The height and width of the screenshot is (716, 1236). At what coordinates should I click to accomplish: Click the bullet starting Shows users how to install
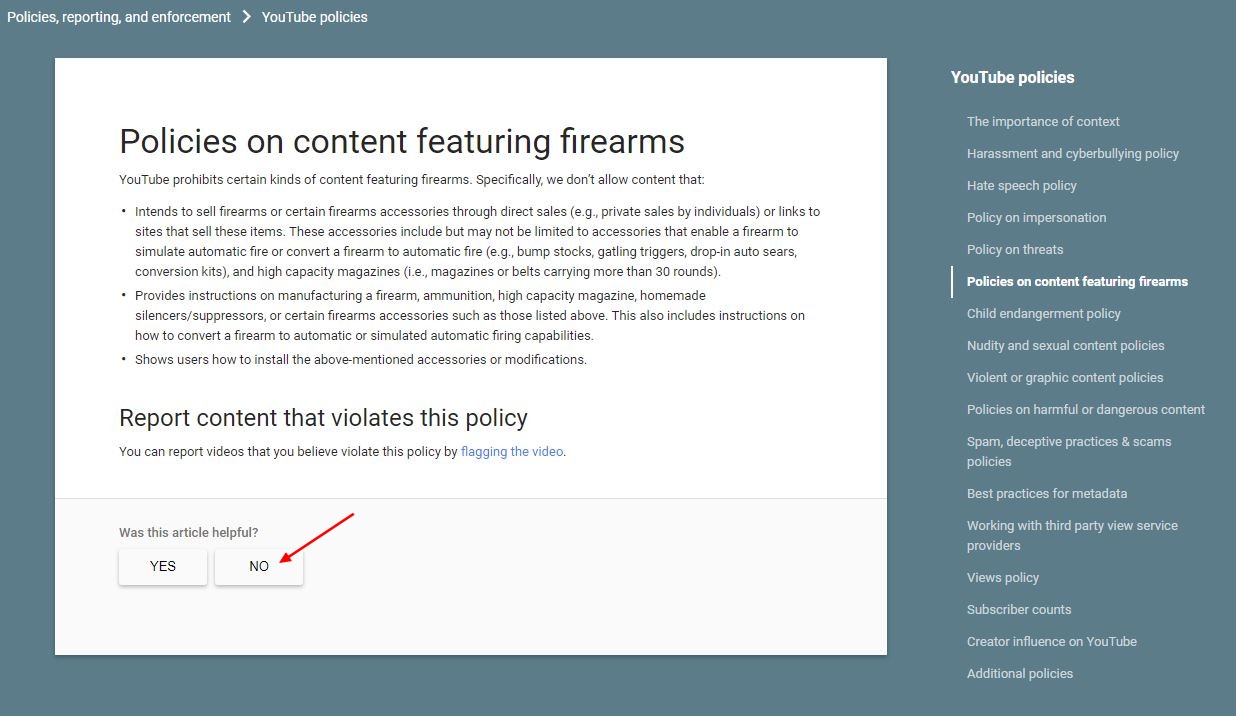click(361, 360)
